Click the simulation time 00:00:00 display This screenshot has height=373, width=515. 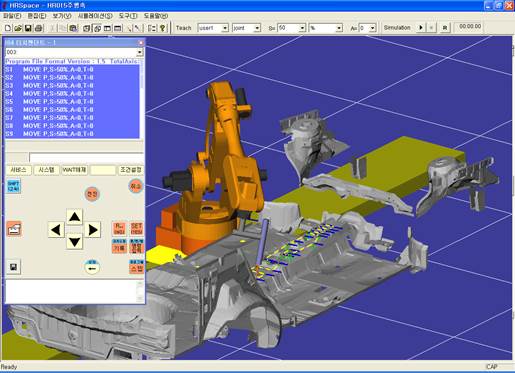point(470,26)
